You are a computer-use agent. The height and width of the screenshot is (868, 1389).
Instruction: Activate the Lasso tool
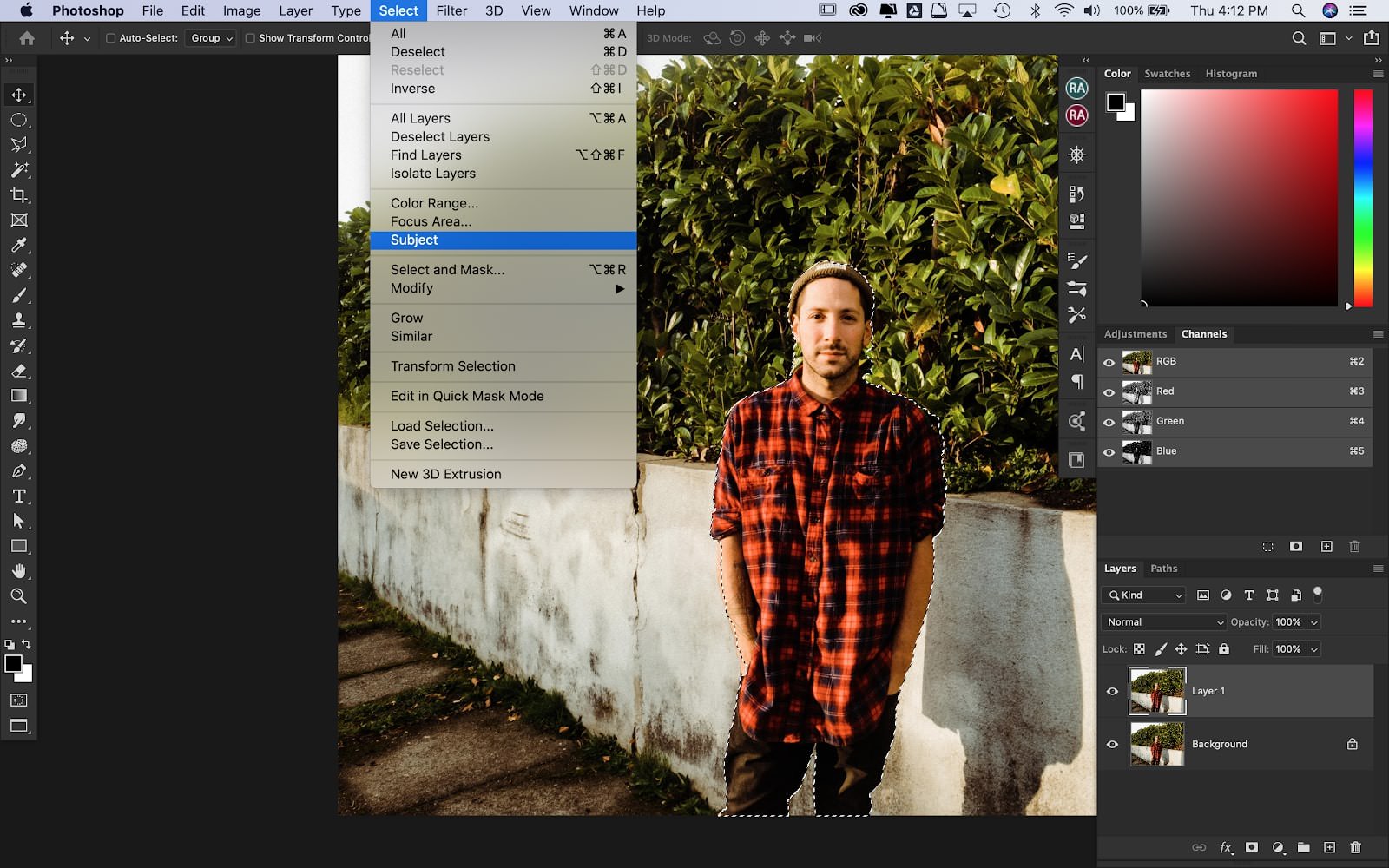[19, 145]
